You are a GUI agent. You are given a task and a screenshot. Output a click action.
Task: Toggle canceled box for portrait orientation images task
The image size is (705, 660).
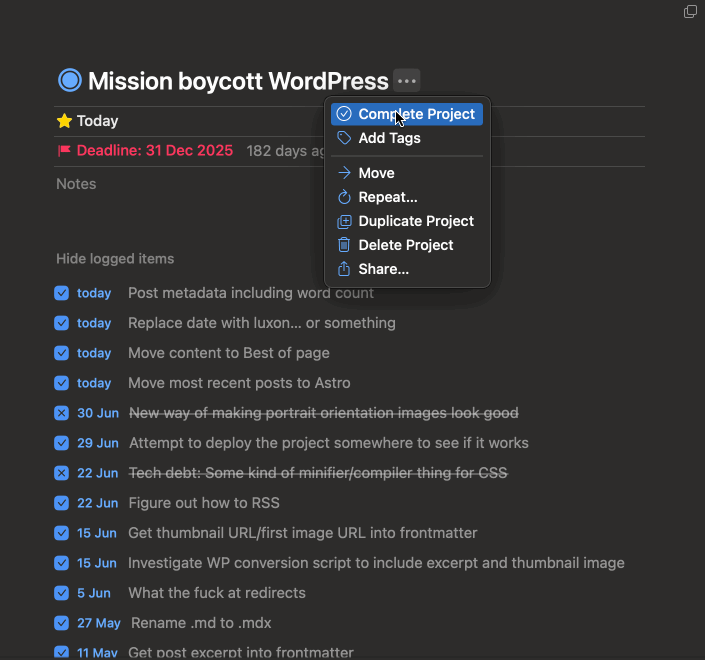click(62, 413)
